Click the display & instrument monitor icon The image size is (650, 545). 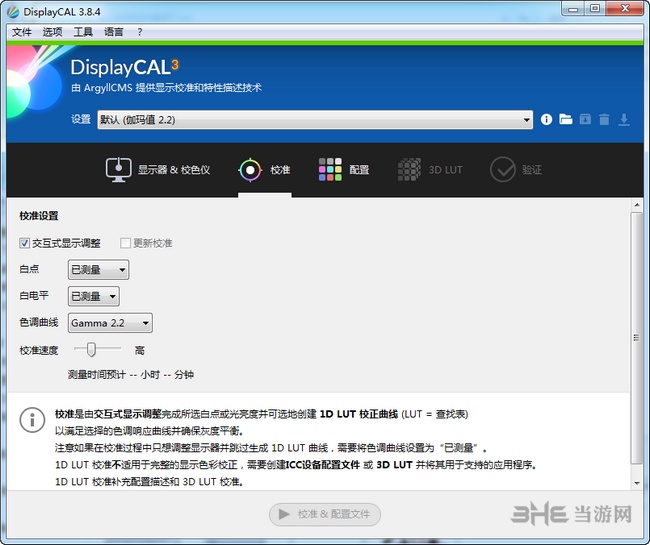[119, 170]
